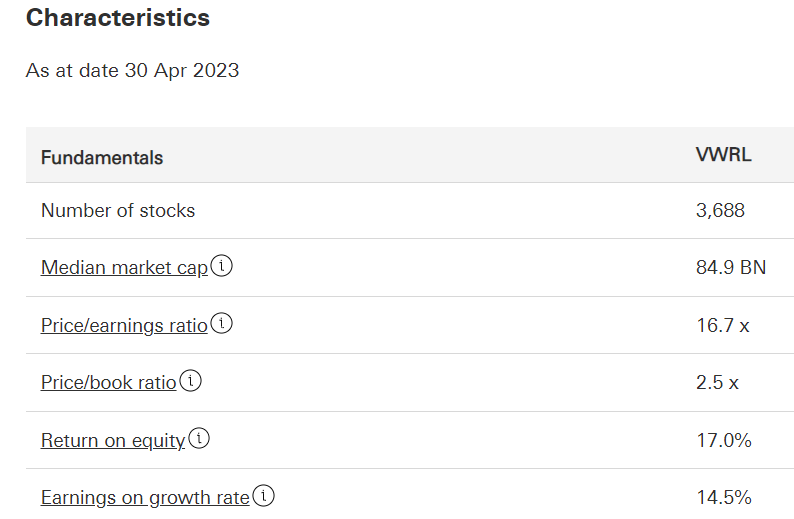Click the 84.9 BN market cap value
The width and height of the screenshot is (794, 519).
coord(731,267)
